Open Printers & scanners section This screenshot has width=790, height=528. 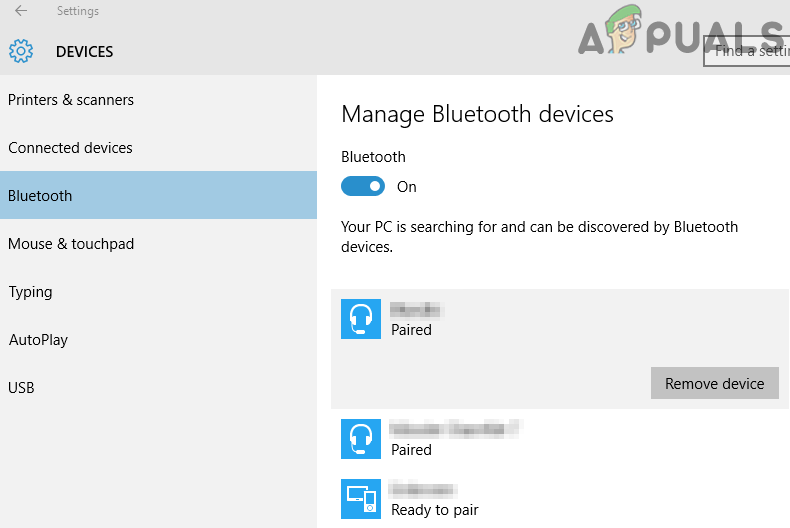tap(71, 100)
